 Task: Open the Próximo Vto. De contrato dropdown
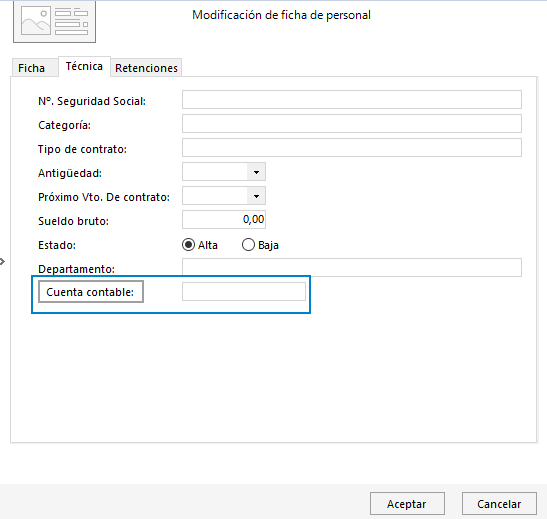point(256,196)
